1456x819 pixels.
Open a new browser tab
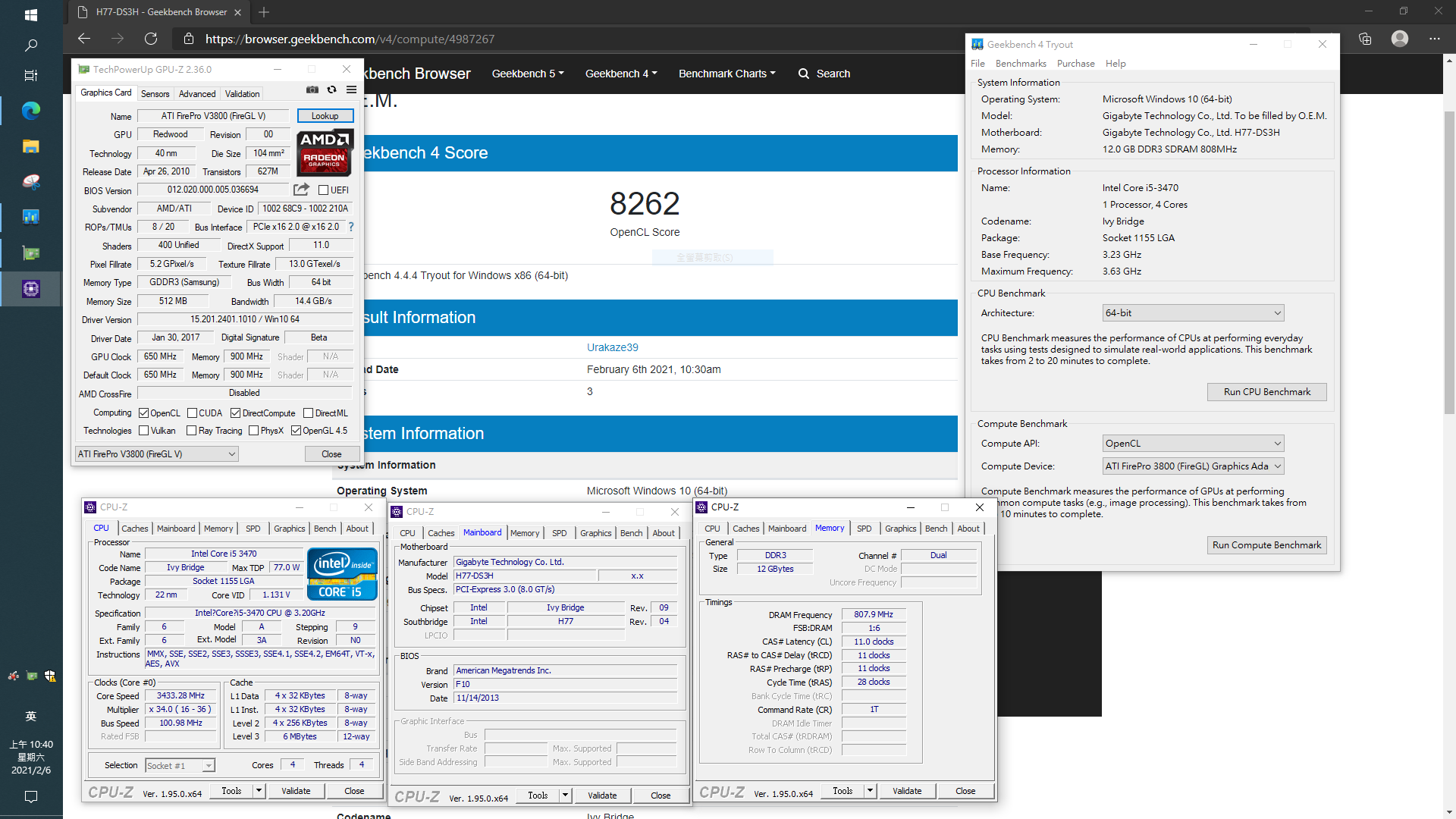click(264, 12)
